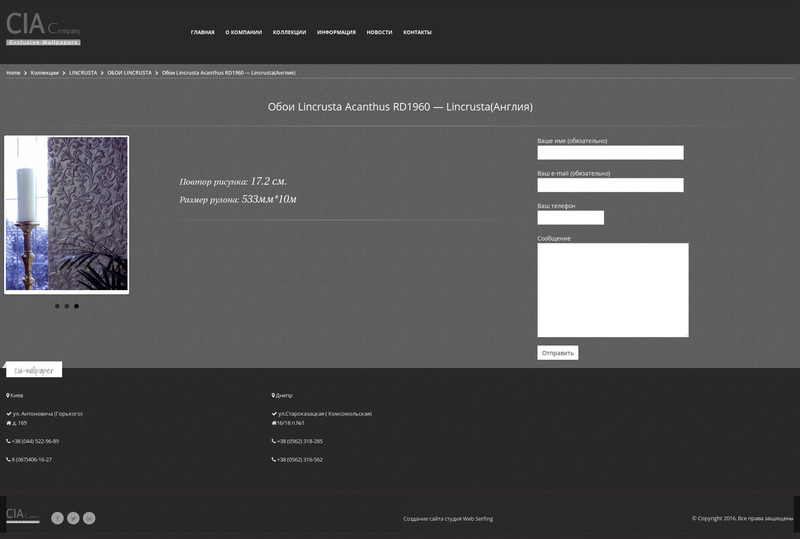The image size is (800, 539).
Task: Select the third image carousel dot
Action: point(77,306)
